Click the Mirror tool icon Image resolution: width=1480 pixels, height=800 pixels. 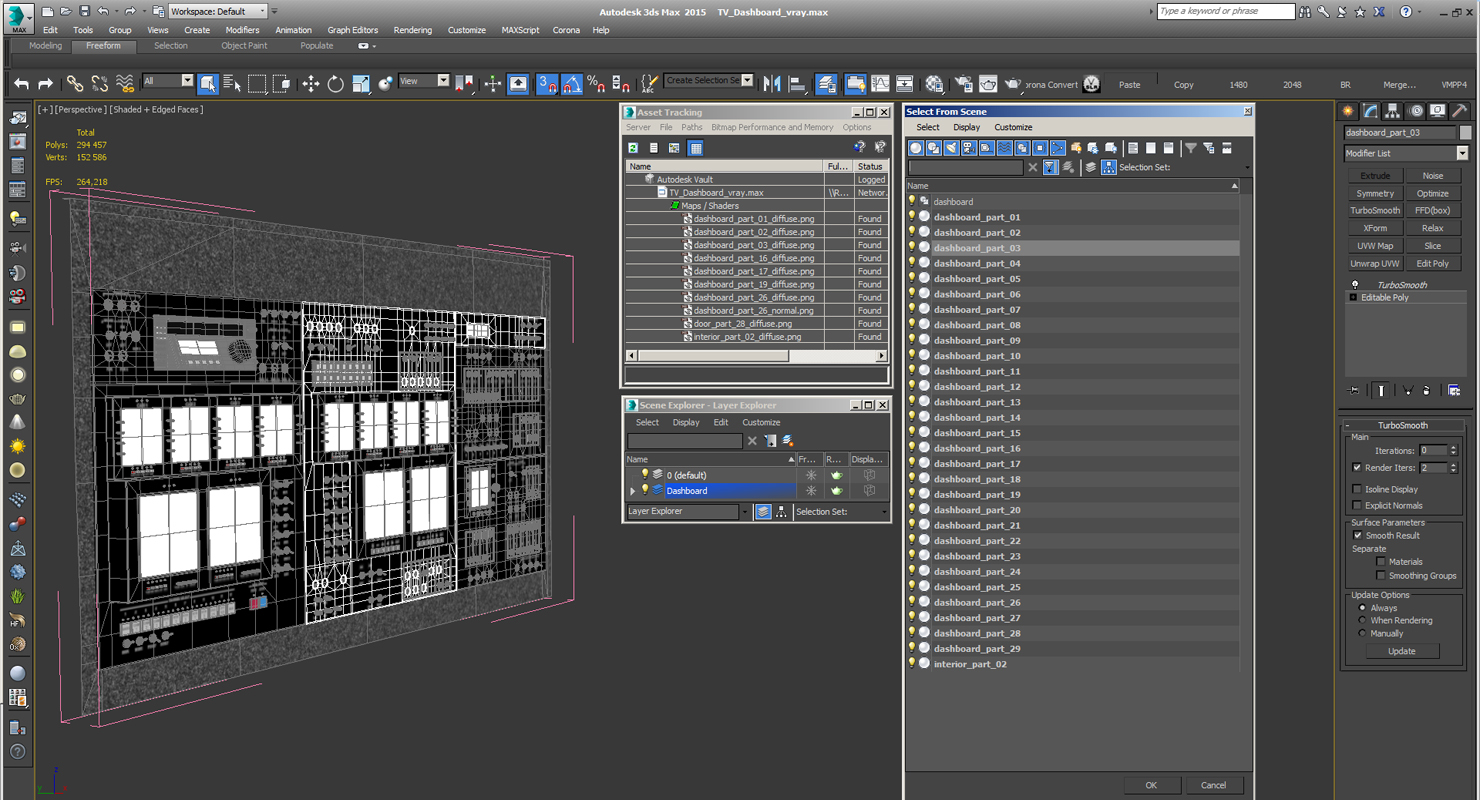[x=772, y=84]
